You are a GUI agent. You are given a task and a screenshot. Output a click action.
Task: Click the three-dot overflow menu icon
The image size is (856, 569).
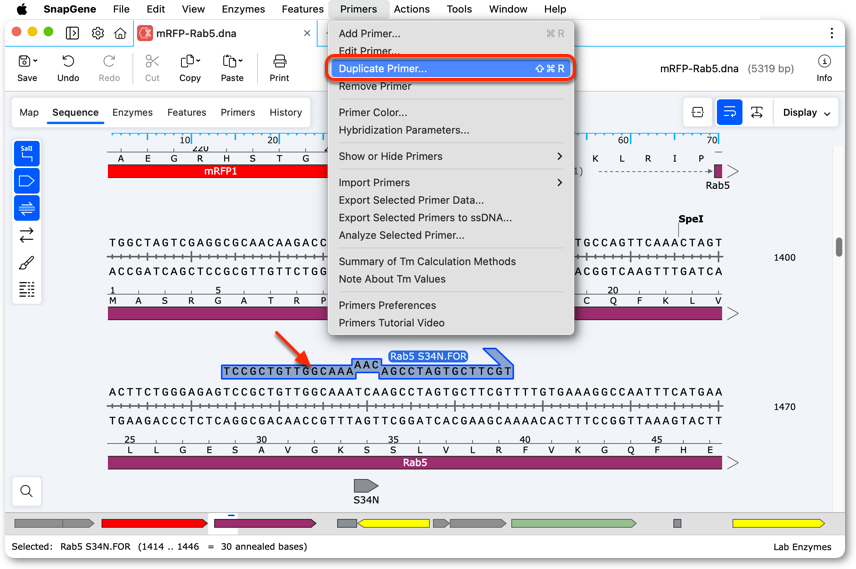point(831,33)
